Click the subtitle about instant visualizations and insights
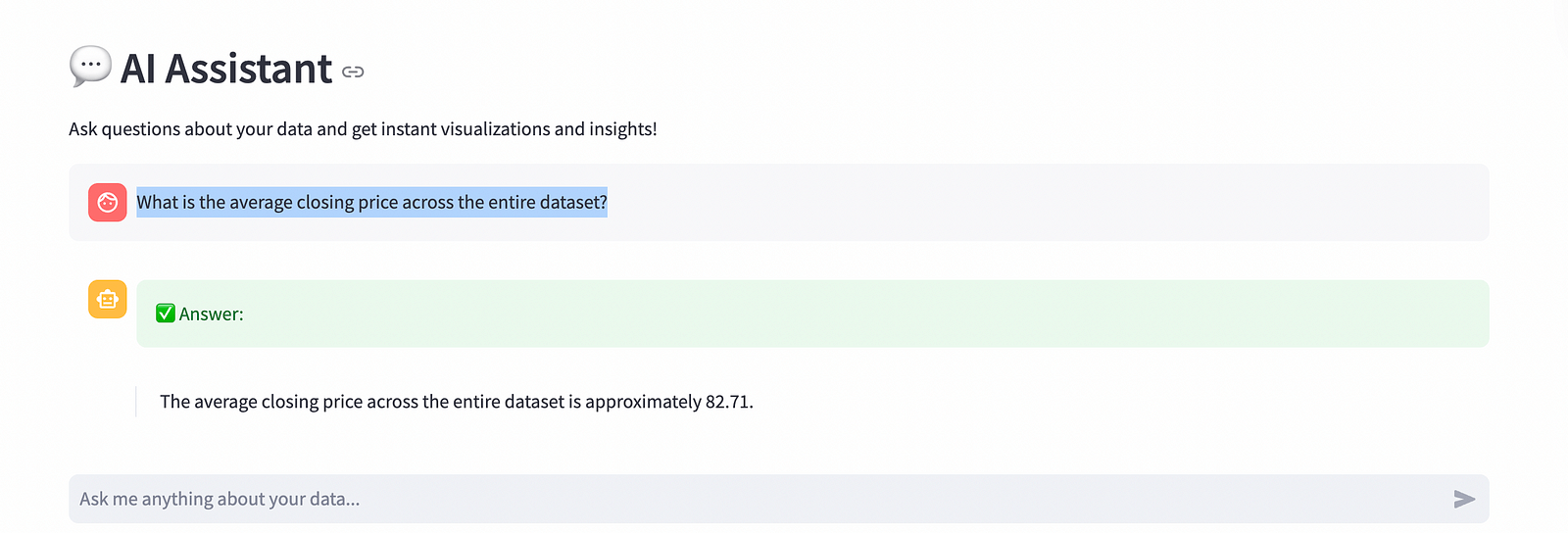The image size is (1568, 533). (363, 129)
